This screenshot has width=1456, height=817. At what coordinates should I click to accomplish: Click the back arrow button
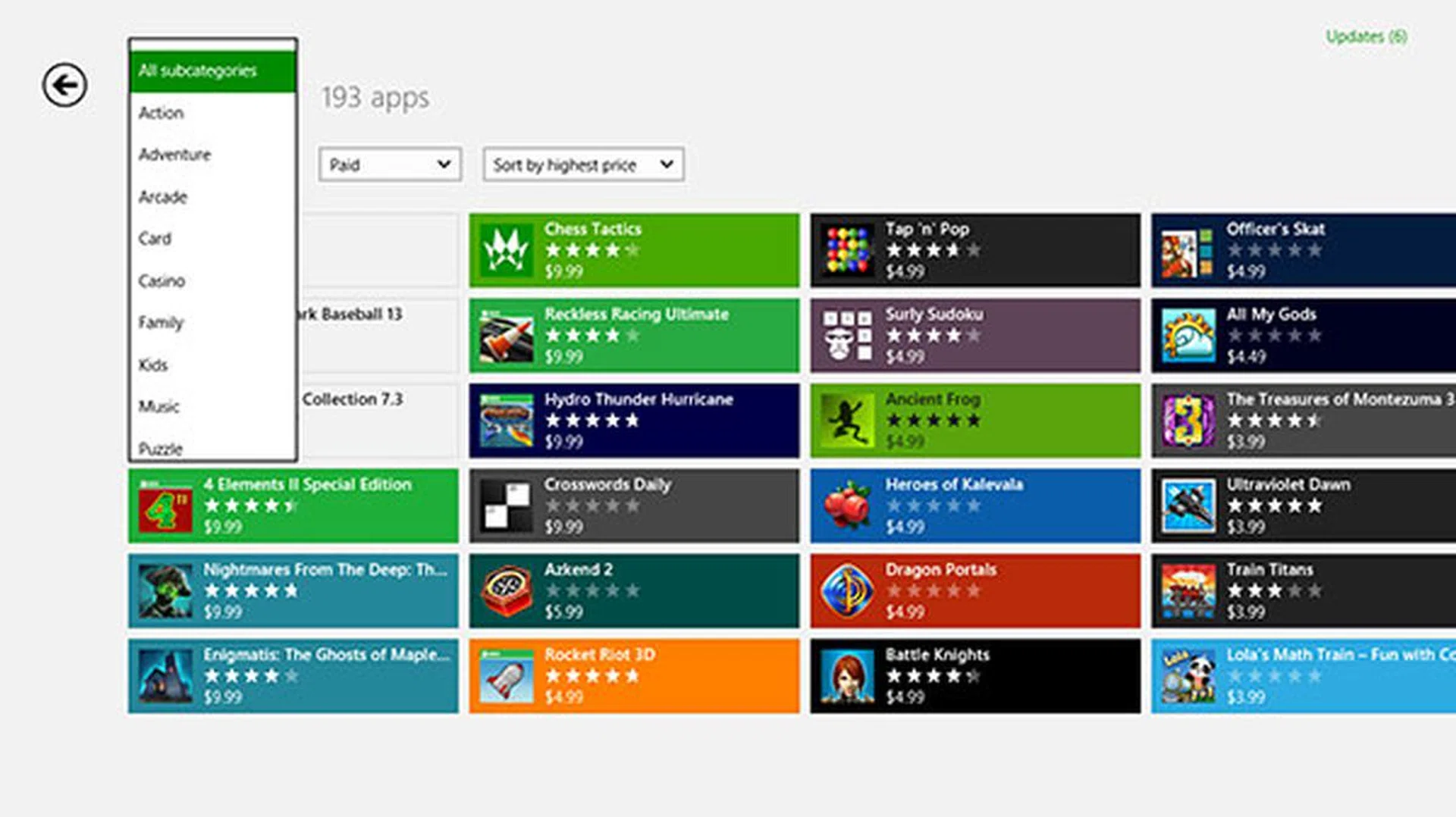point(64,85)
